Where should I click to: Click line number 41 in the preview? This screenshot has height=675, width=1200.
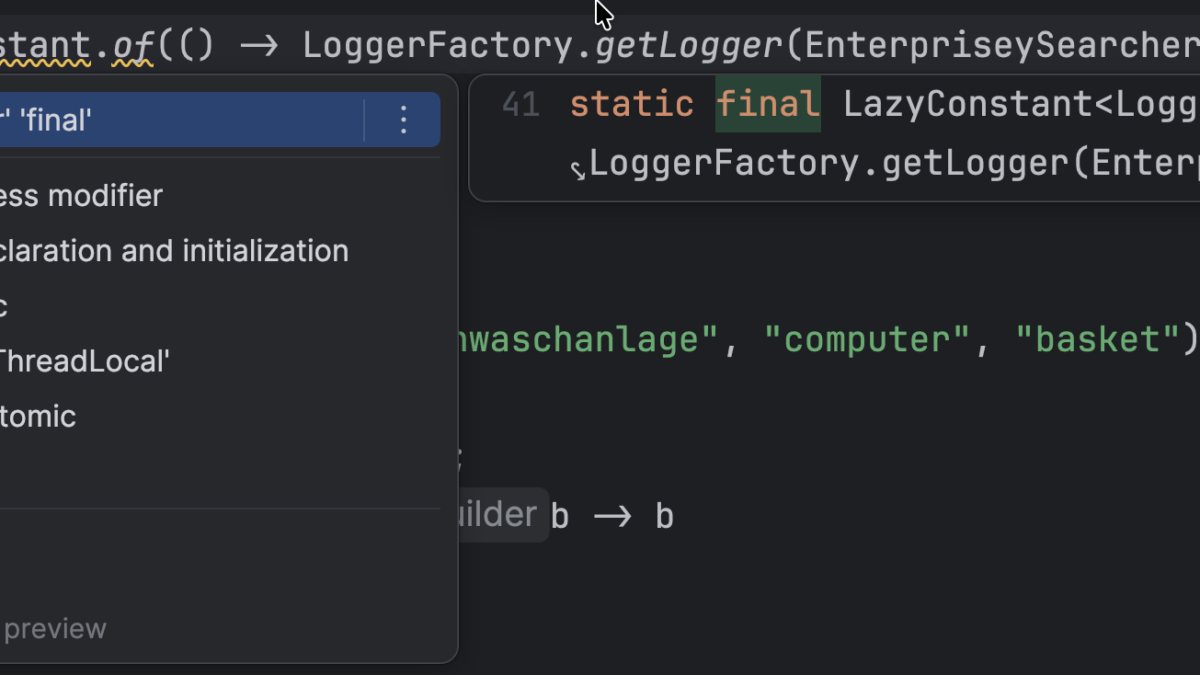(x=520, y=104)
